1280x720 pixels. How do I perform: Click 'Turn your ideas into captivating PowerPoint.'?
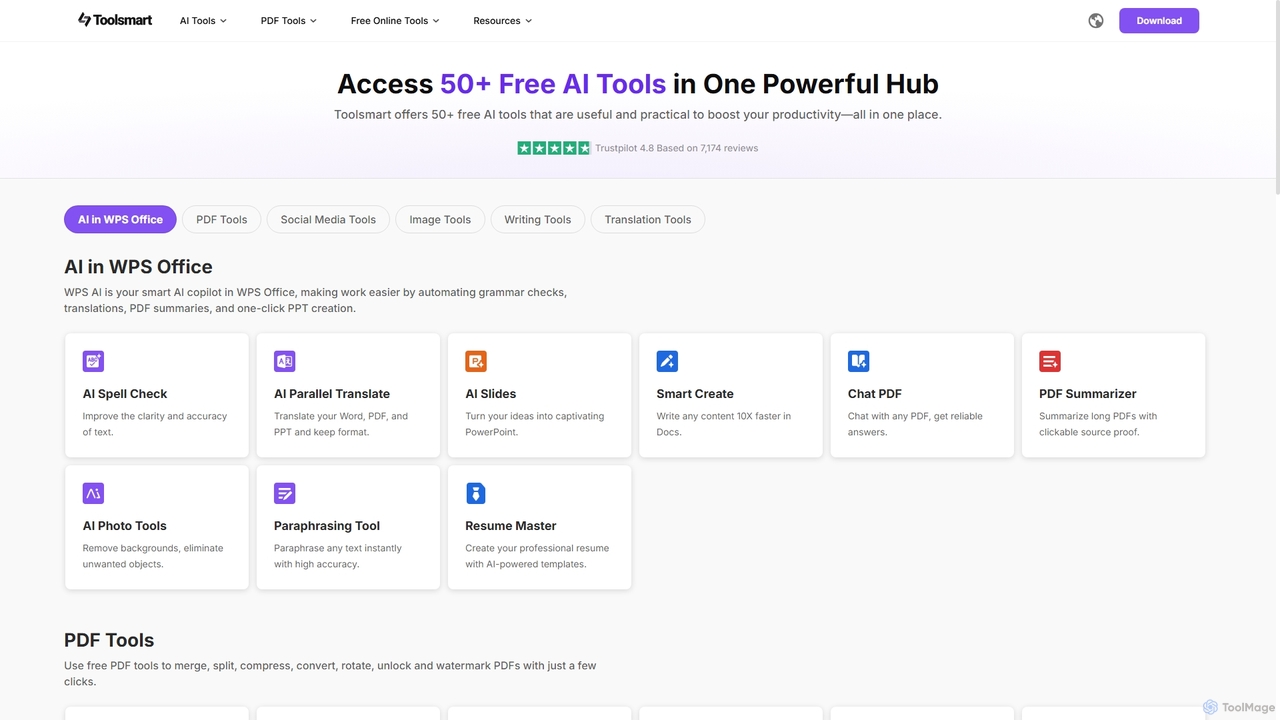pyautogui.click(x=535, y=424)
